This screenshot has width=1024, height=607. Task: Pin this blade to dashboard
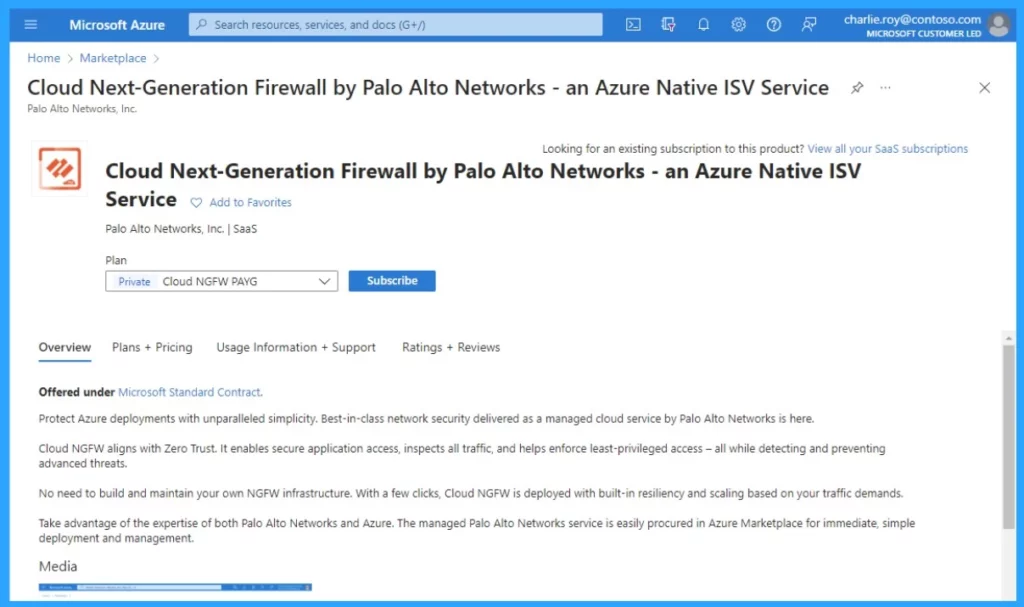click(857, 88)
